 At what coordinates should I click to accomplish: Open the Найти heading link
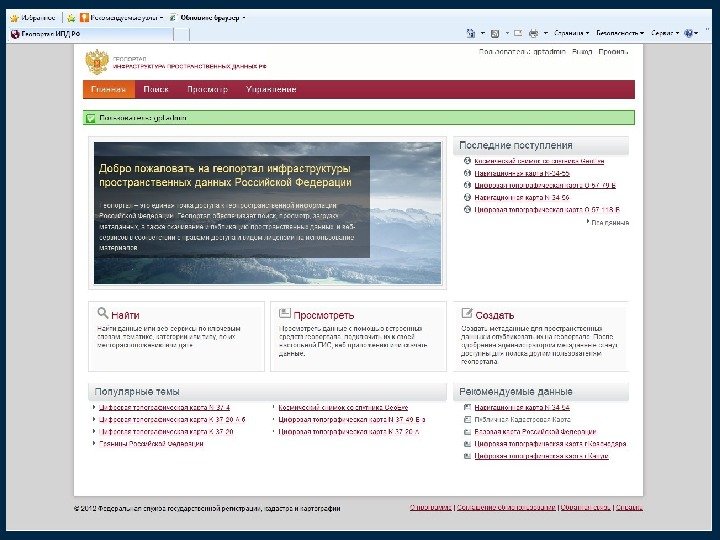tap(125, 315)
